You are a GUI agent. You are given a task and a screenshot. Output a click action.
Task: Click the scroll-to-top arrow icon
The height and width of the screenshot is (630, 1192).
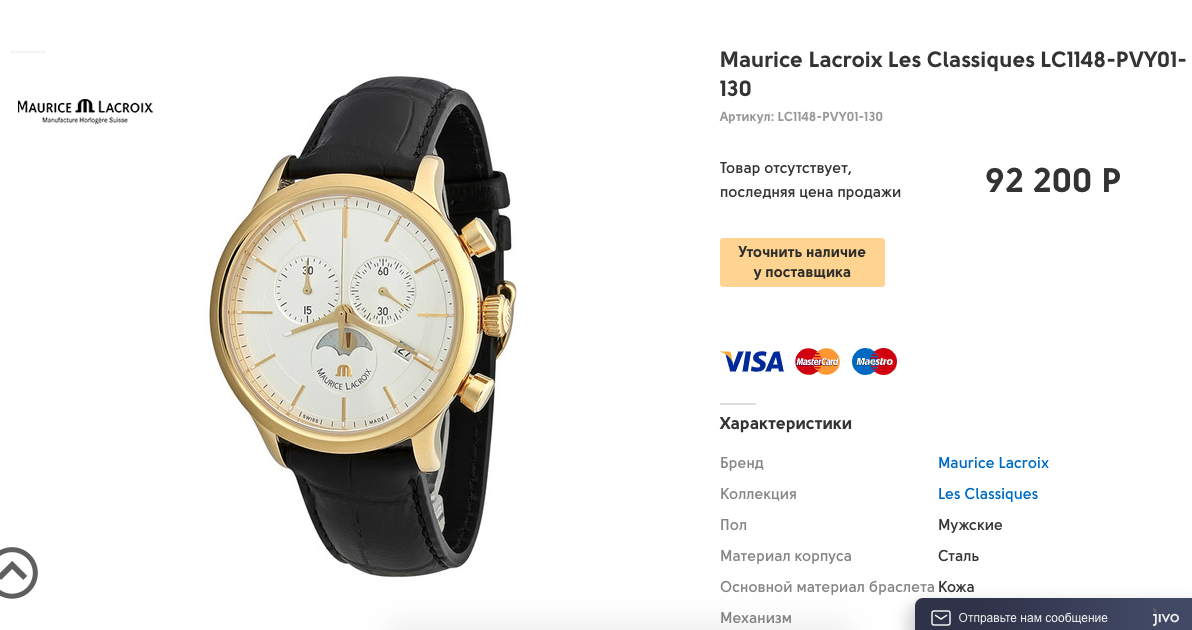[15, 572]
